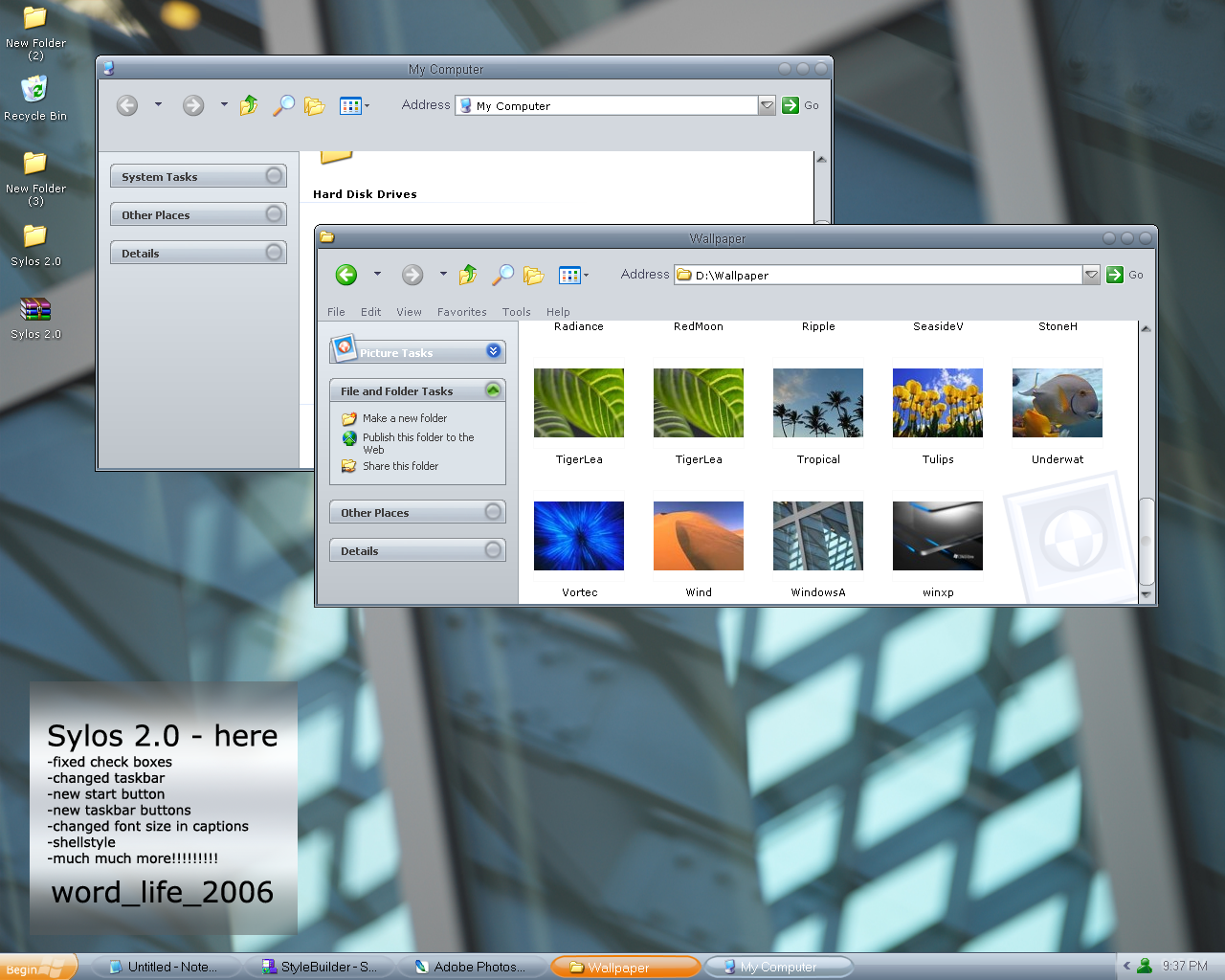Image resolution: width=1225 pixels, height=980 pixels.
Task: Toggle Folders pane in Wallpaper window
Action: click(534, 276)
